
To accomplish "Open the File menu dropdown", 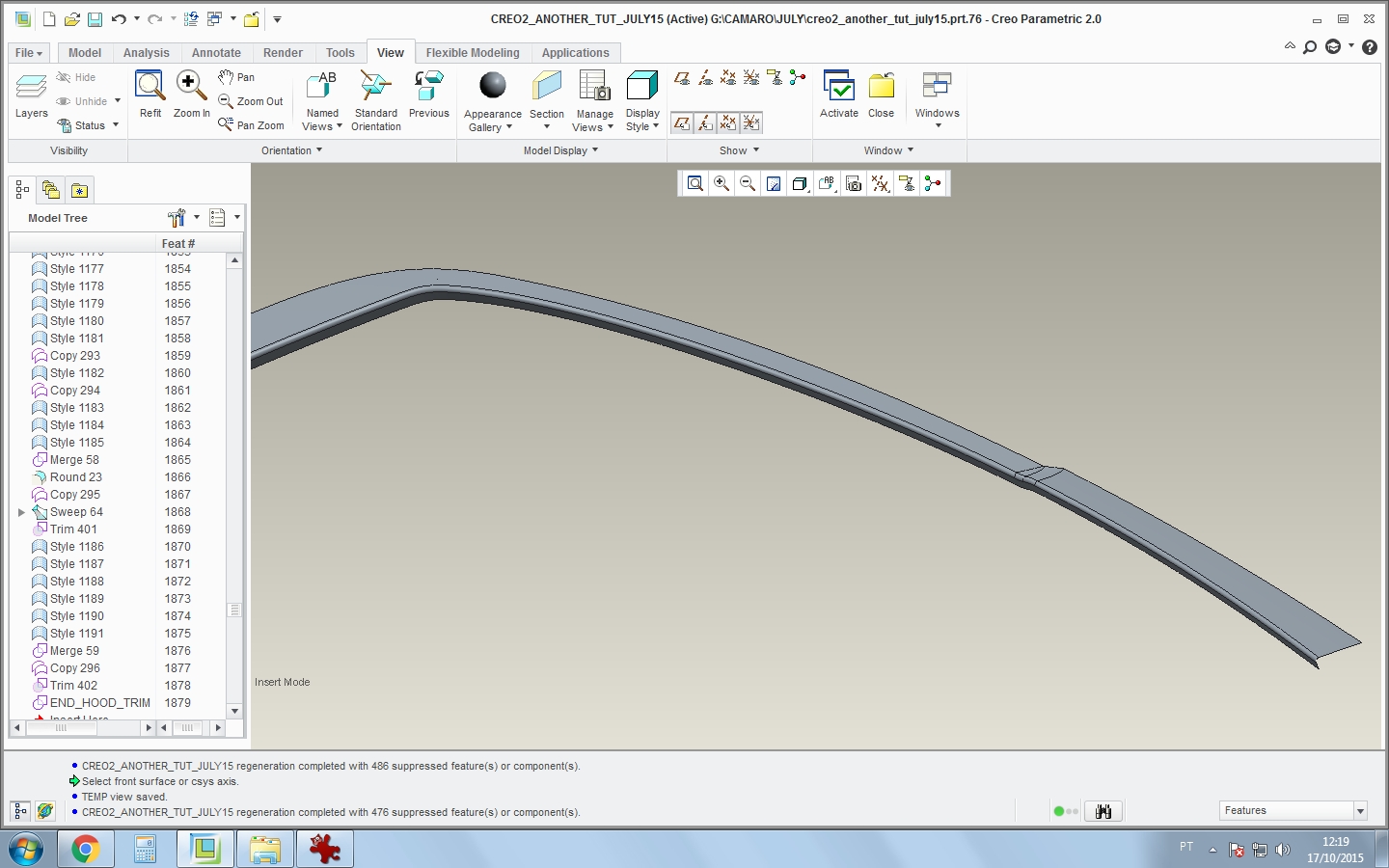I will point(29,53).
